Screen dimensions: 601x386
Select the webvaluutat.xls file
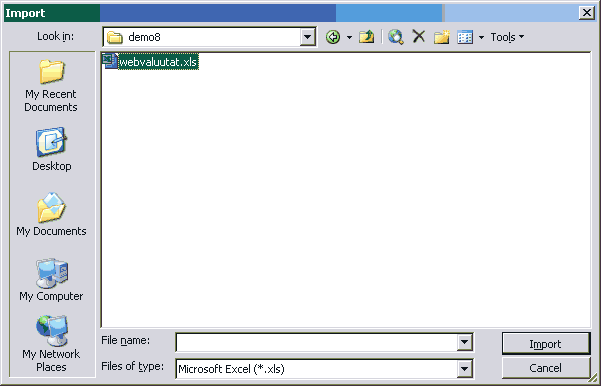point(151,62)
